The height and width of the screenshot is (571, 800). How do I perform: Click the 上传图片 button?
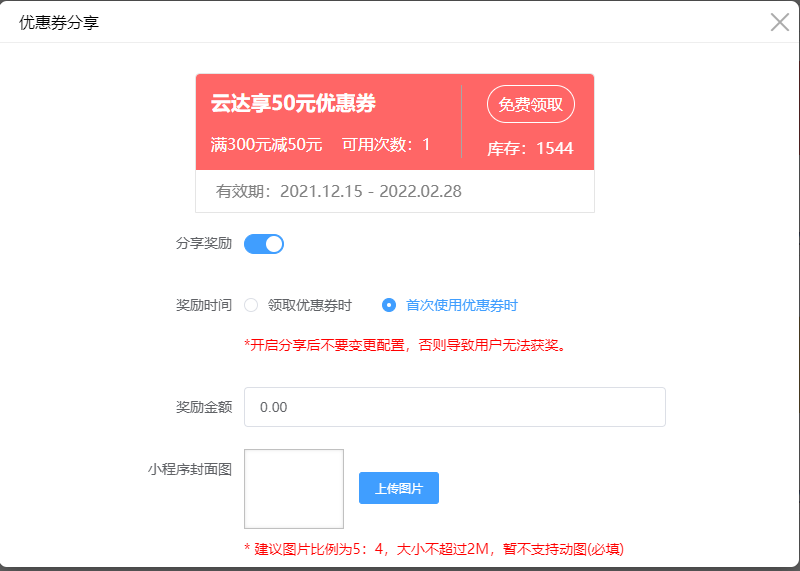click(x=398, y=488)
